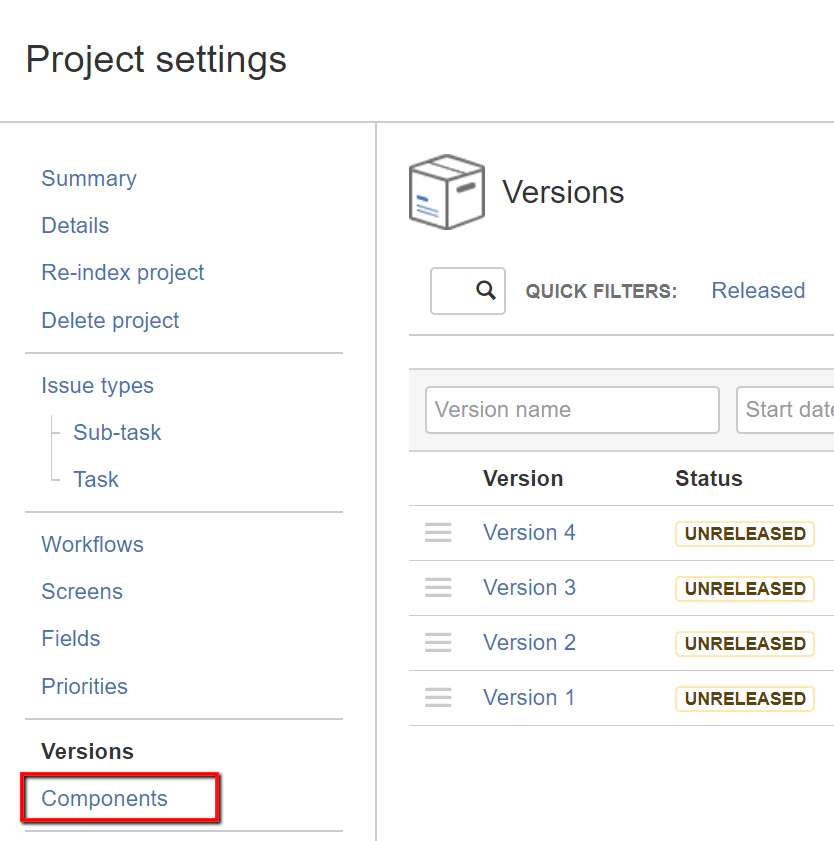Image resolution: width=834 pixels, height=841 pixels.
Task: Apply the Released quick filter
Action: point(757,290)
